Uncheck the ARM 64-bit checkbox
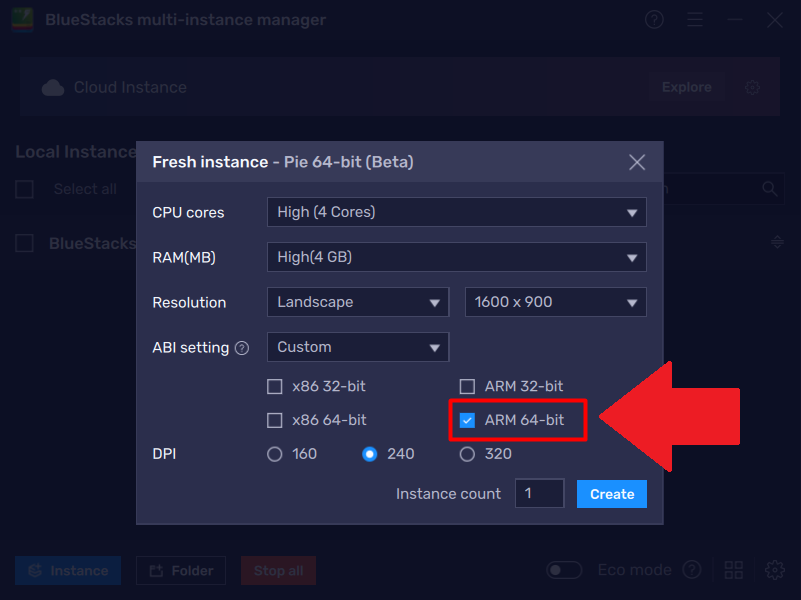 pos(467,420)
